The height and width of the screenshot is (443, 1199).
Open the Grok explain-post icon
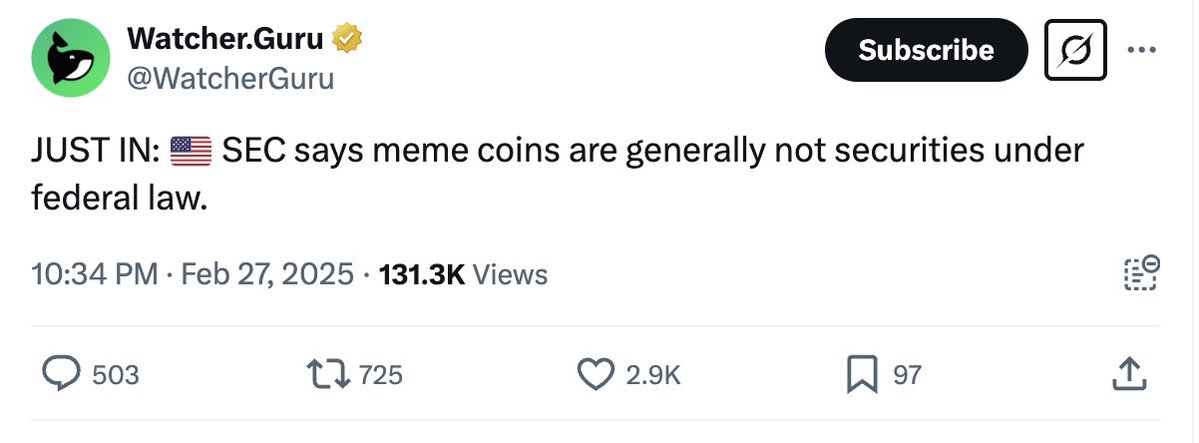[1075, 50]
